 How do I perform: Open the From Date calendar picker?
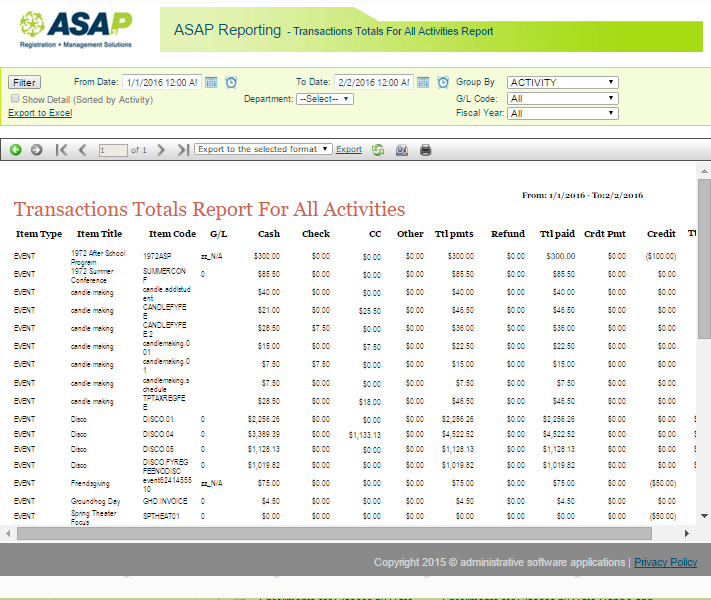[211, 82]
